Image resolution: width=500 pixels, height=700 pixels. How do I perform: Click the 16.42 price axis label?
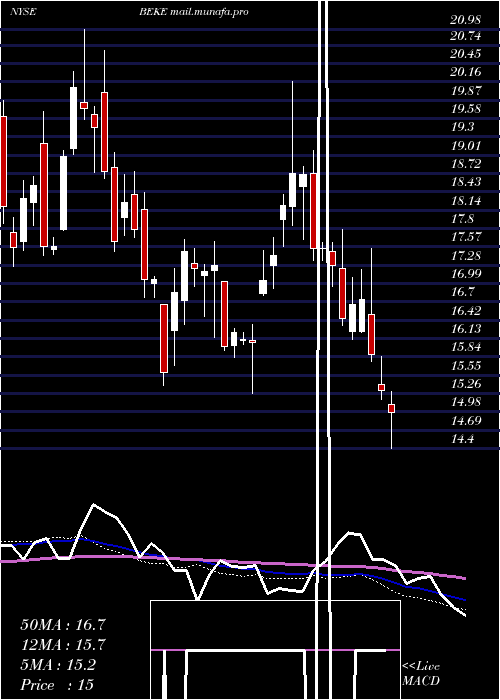[x=466, y=311]
